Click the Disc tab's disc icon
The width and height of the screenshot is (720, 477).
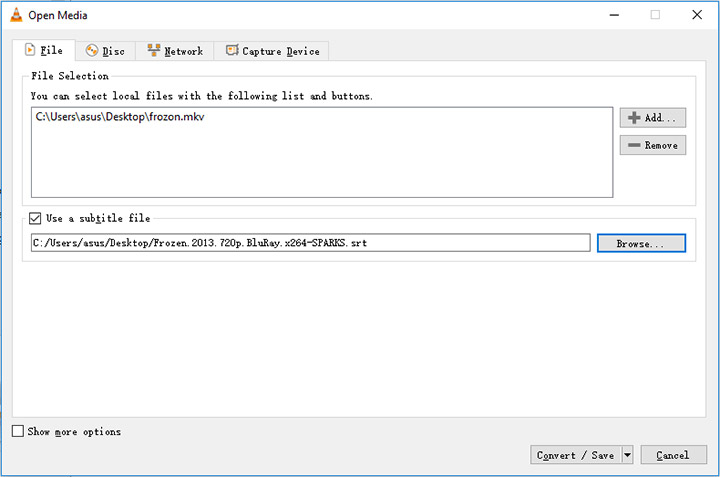coord(92,51)
